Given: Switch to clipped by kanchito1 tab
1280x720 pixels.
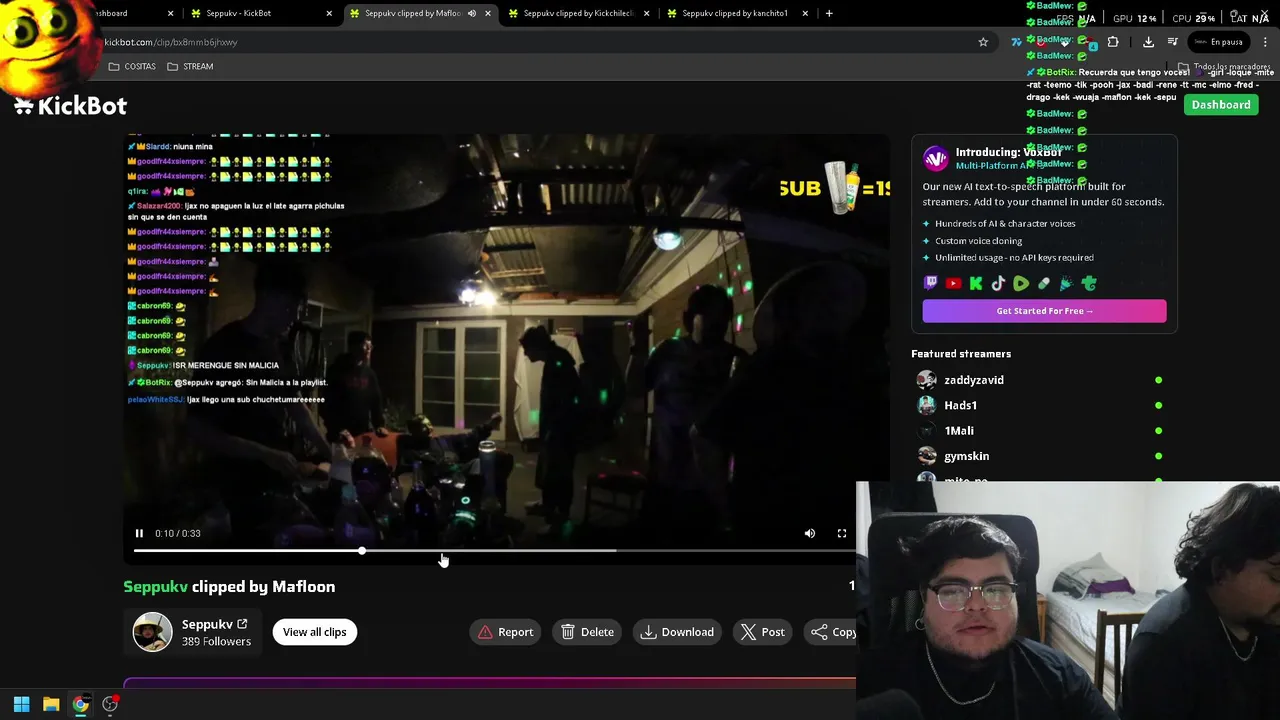Looking at the screenshot, I should tap(735, 13).
